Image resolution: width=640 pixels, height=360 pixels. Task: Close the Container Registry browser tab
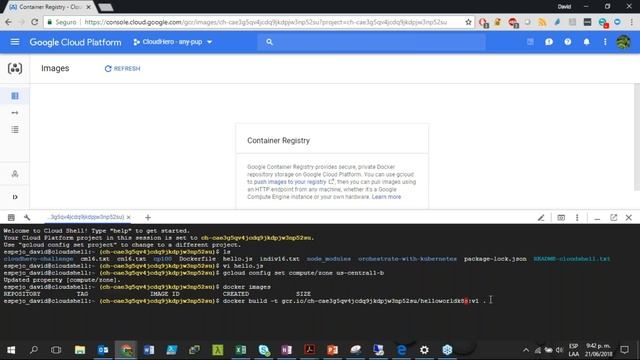coord(89,7)
